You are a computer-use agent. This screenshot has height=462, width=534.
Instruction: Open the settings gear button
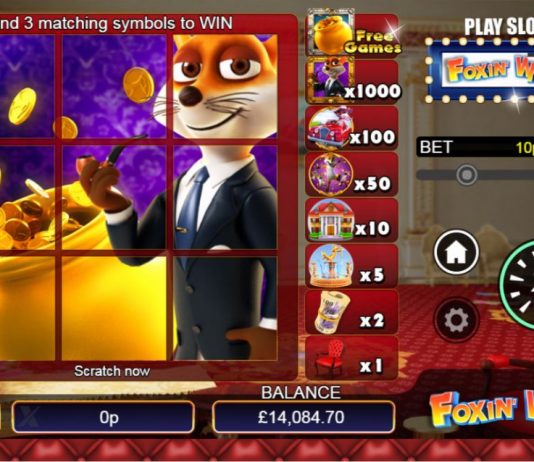click(456, 320)
